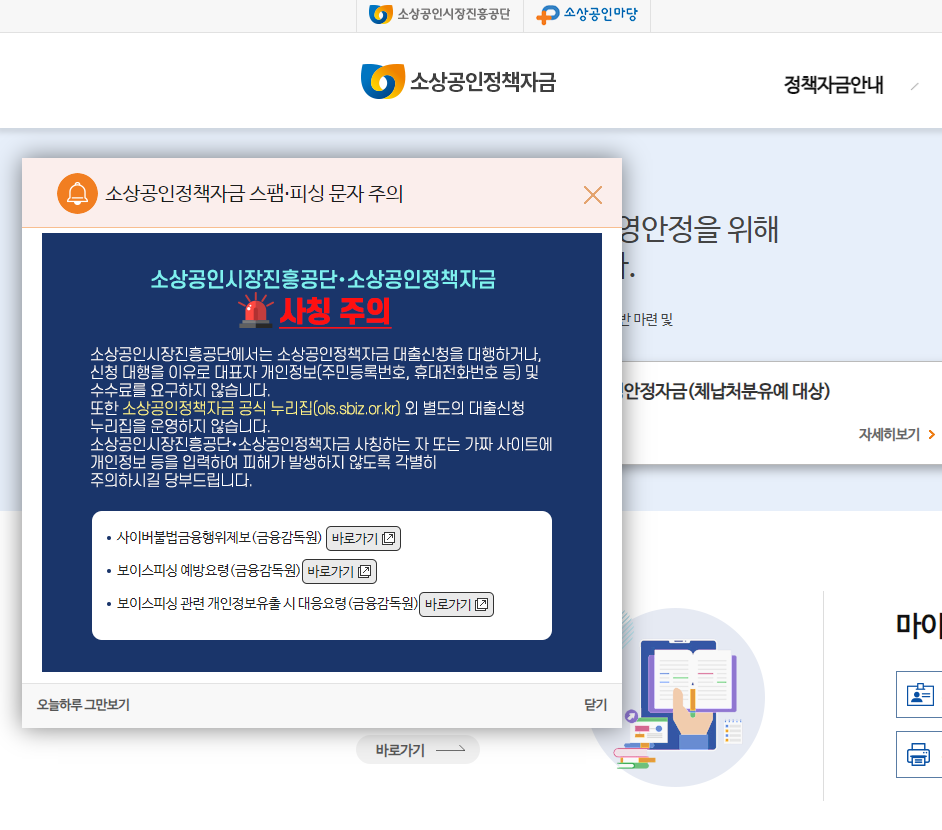Open the 정책자금안내 menu
Screen dimensions: 942x830
pos(833,85)
